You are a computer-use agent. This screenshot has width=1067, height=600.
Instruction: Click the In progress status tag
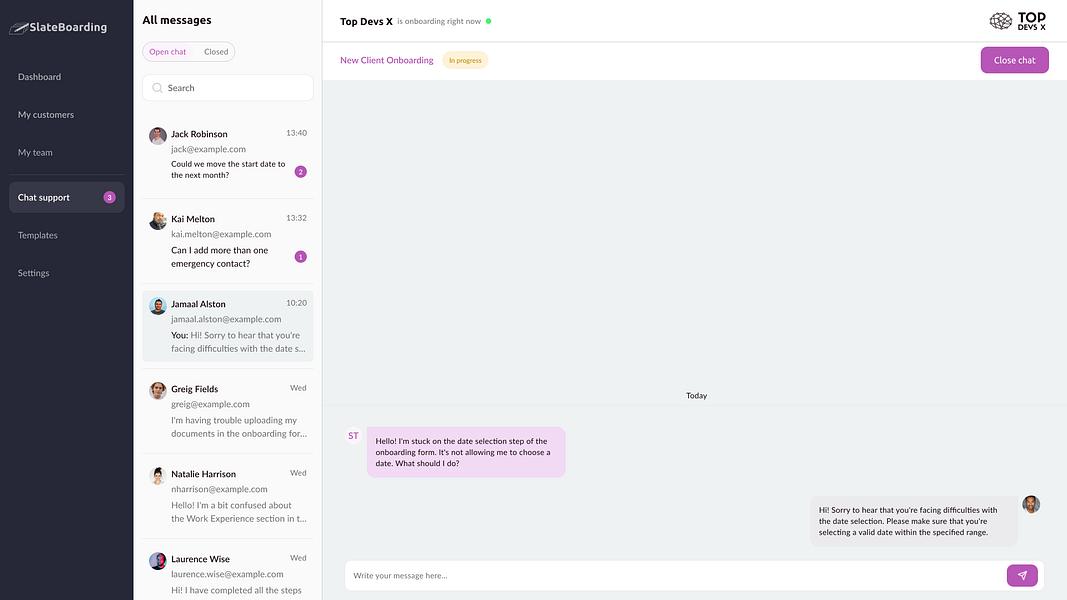click(465, 60)
